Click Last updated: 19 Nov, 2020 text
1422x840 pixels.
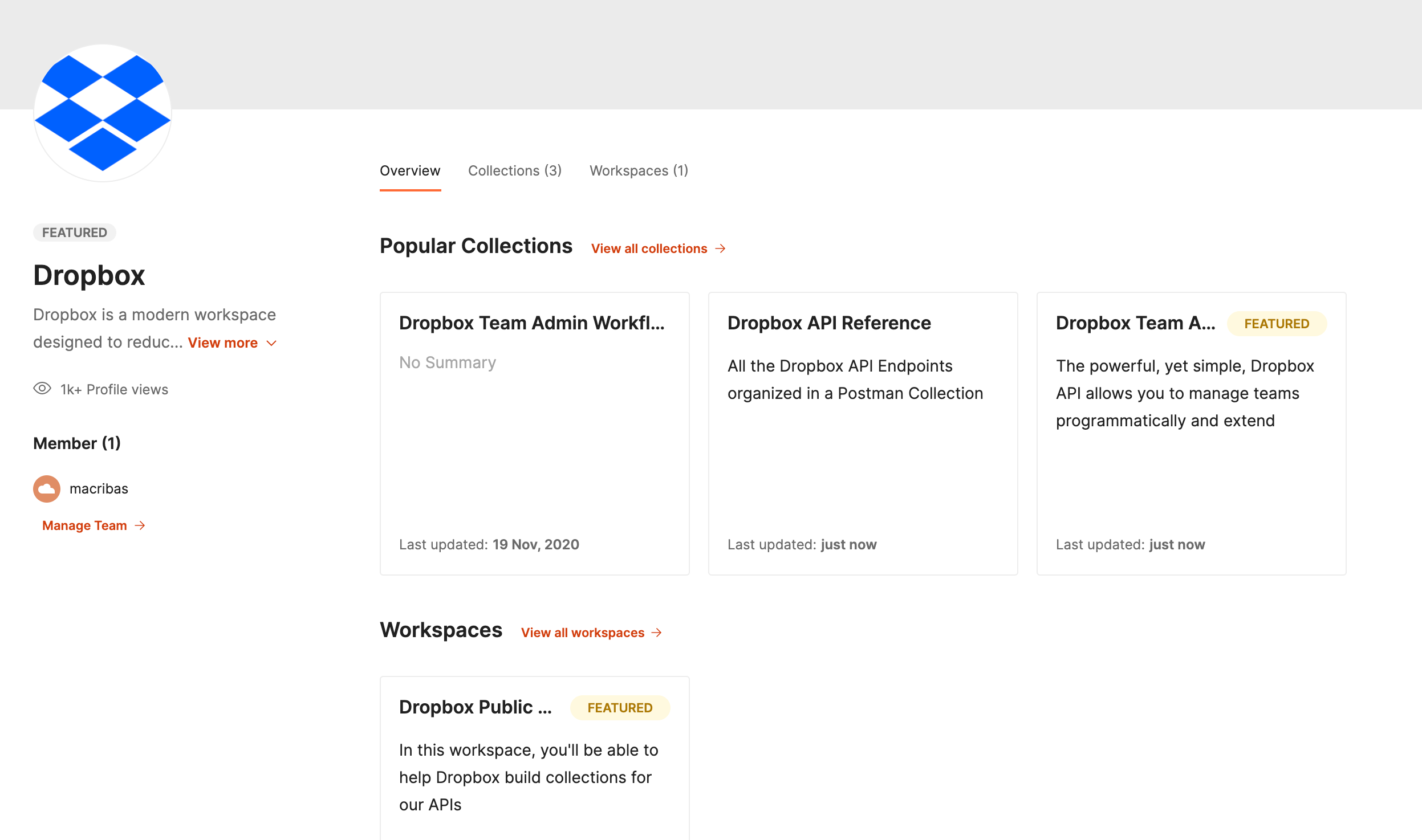[489, 545]
